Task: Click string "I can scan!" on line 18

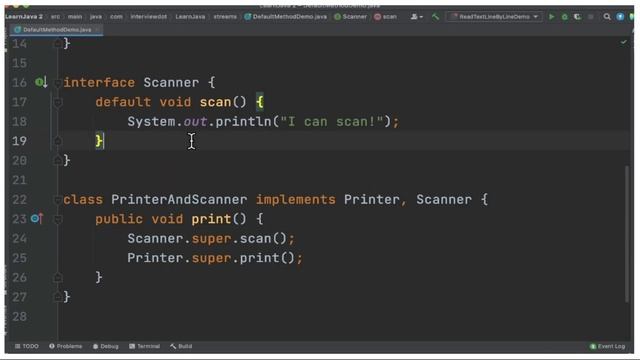Action: click(x=332, y=122)
